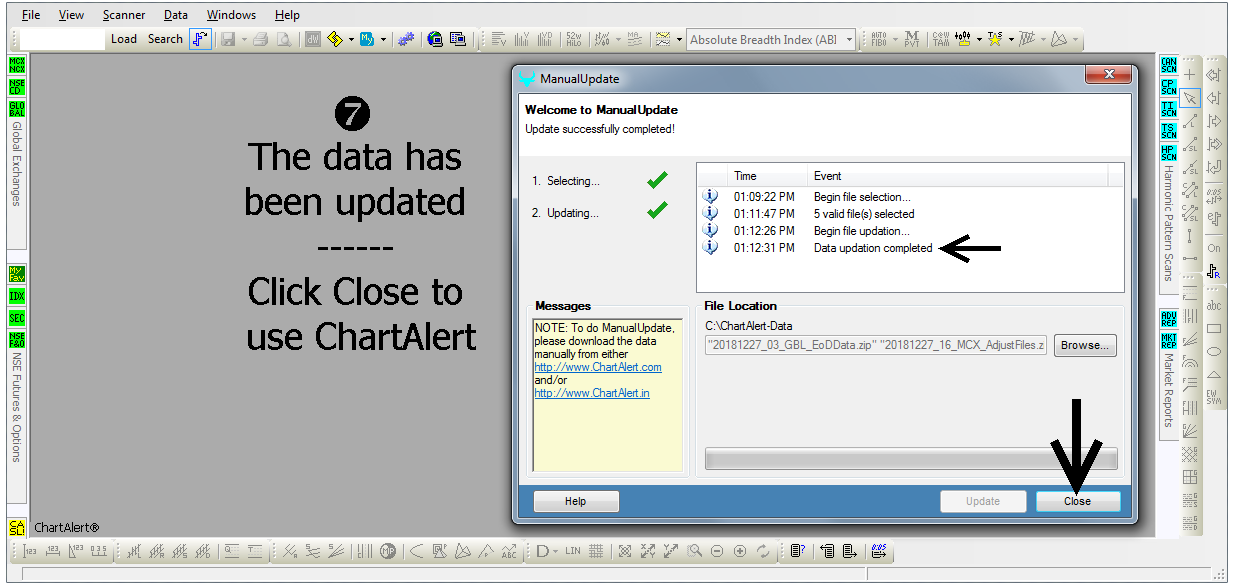The image size is (1235, 585).
Task: Open the TS SCN scanner icon
Action: [1168, 131]
